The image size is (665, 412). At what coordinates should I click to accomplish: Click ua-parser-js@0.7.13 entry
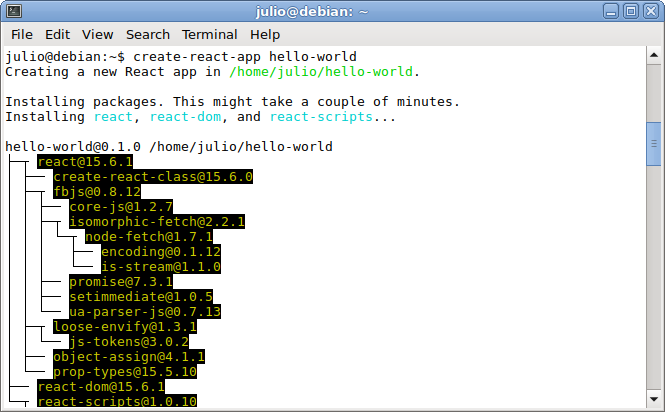145,312
